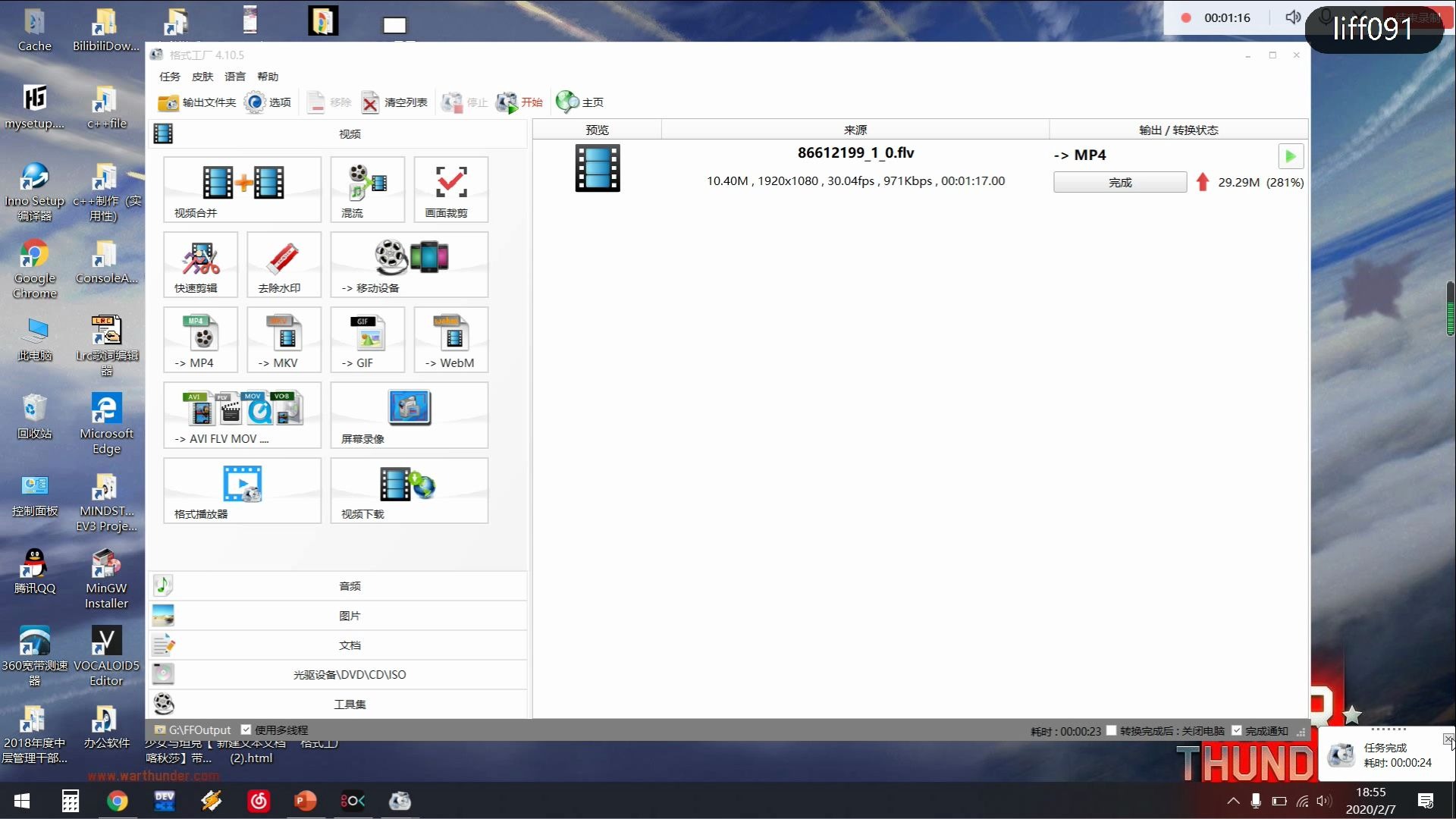This screenshot has height=819, width=1456.
Task: Click the 视频下载 (Video Download) icon
Action: click(x=408, y=490)
